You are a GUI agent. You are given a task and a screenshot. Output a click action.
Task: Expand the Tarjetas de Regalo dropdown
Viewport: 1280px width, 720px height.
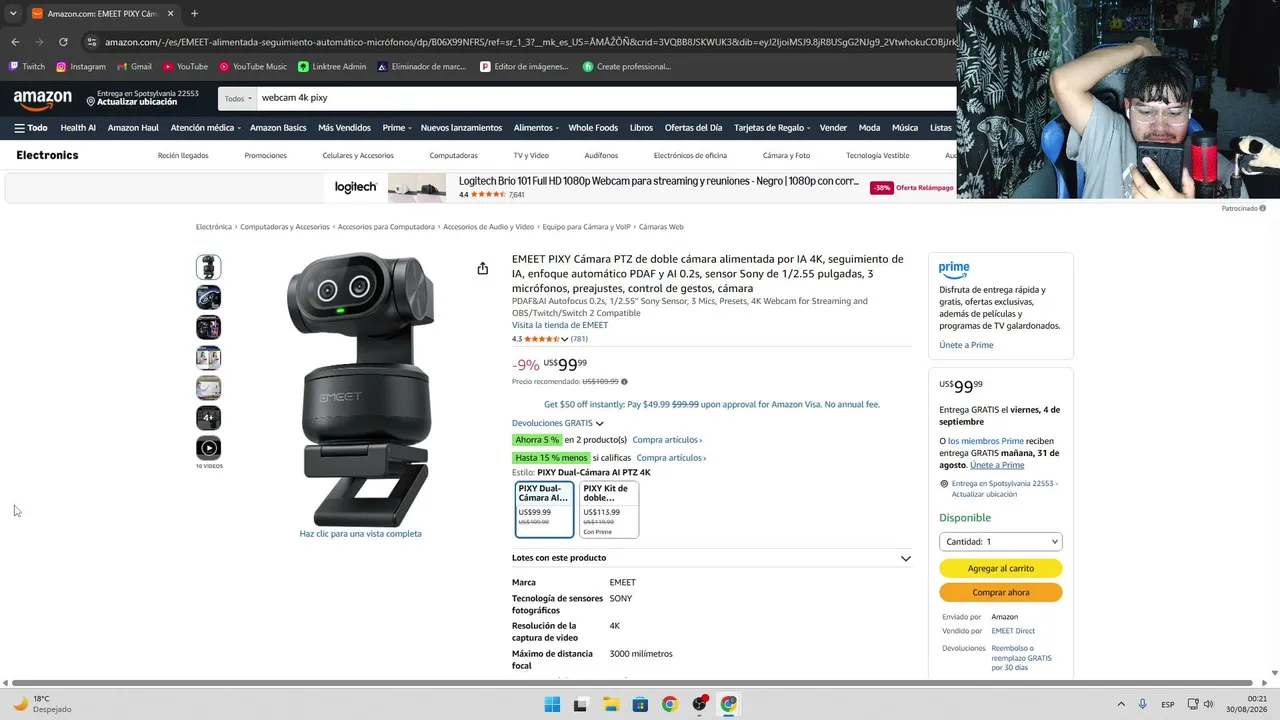[x=772, y=128]
